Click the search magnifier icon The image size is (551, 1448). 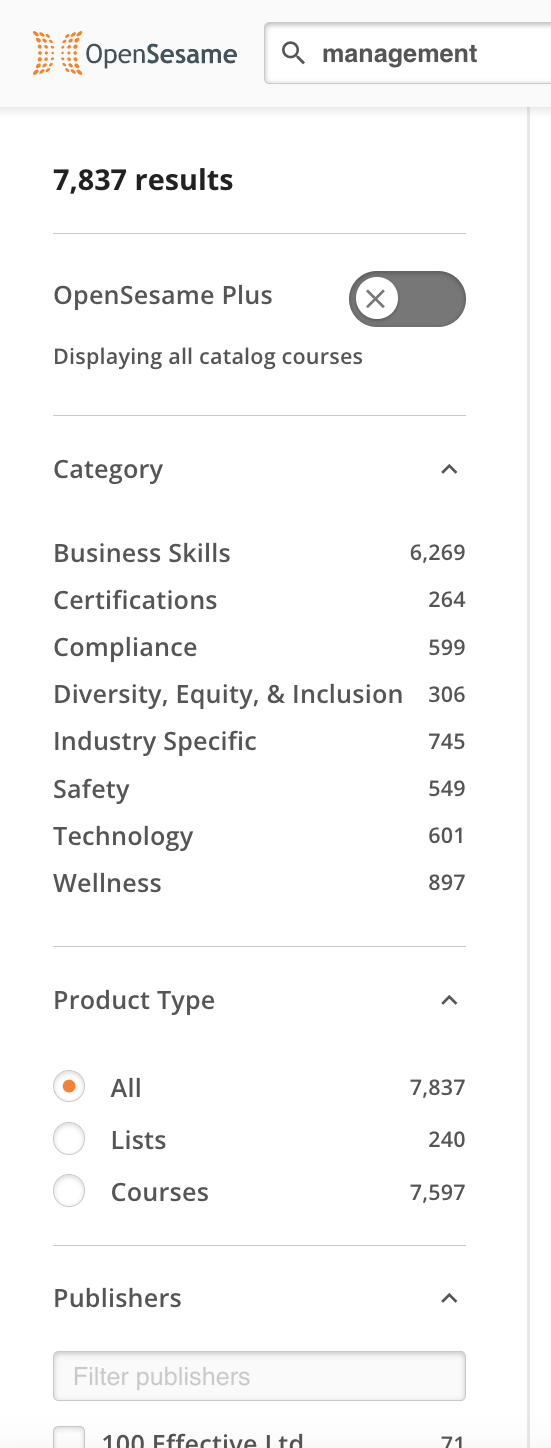[293, 53]
